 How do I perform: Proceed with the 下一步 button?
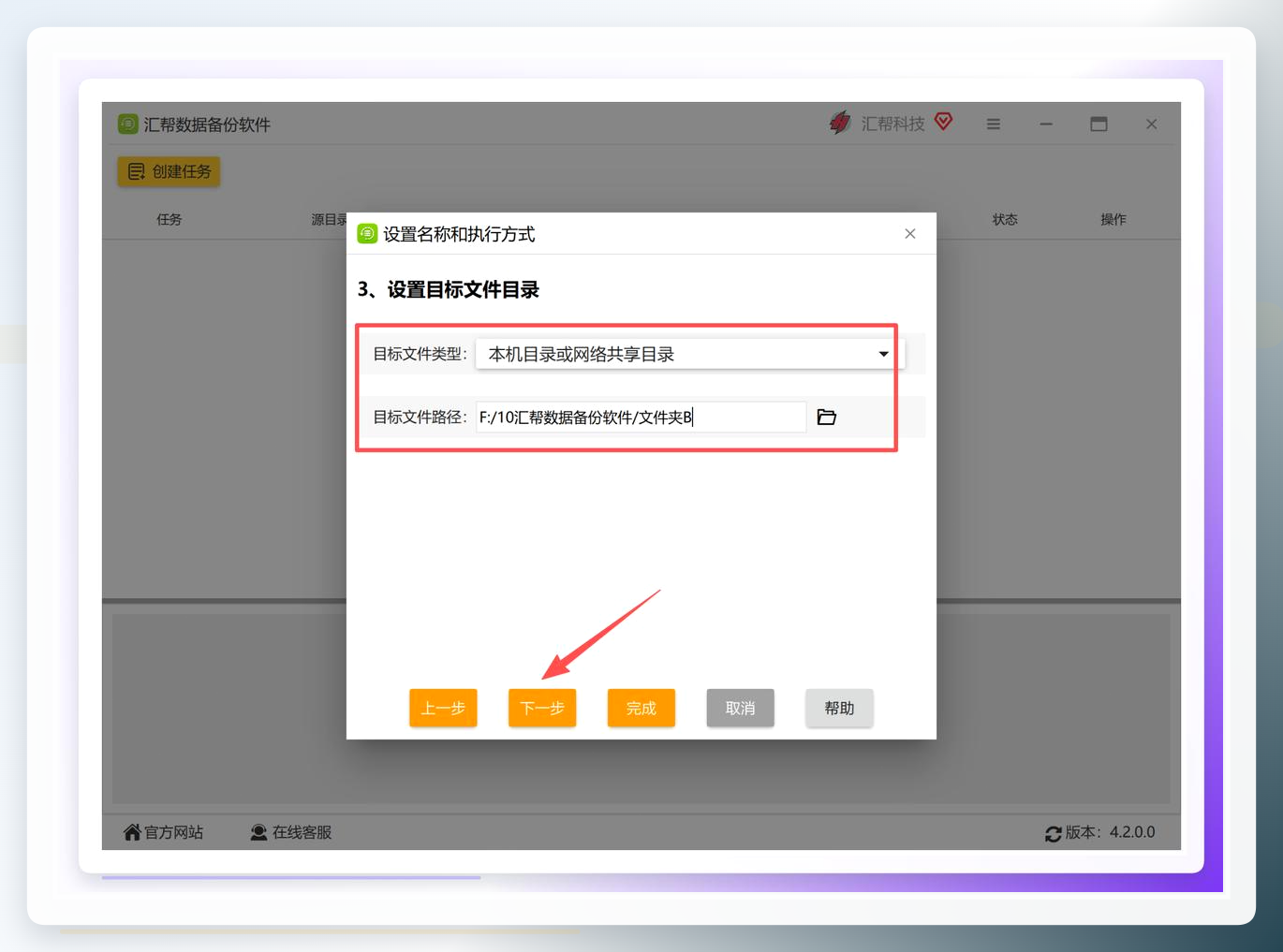[542, 708]
